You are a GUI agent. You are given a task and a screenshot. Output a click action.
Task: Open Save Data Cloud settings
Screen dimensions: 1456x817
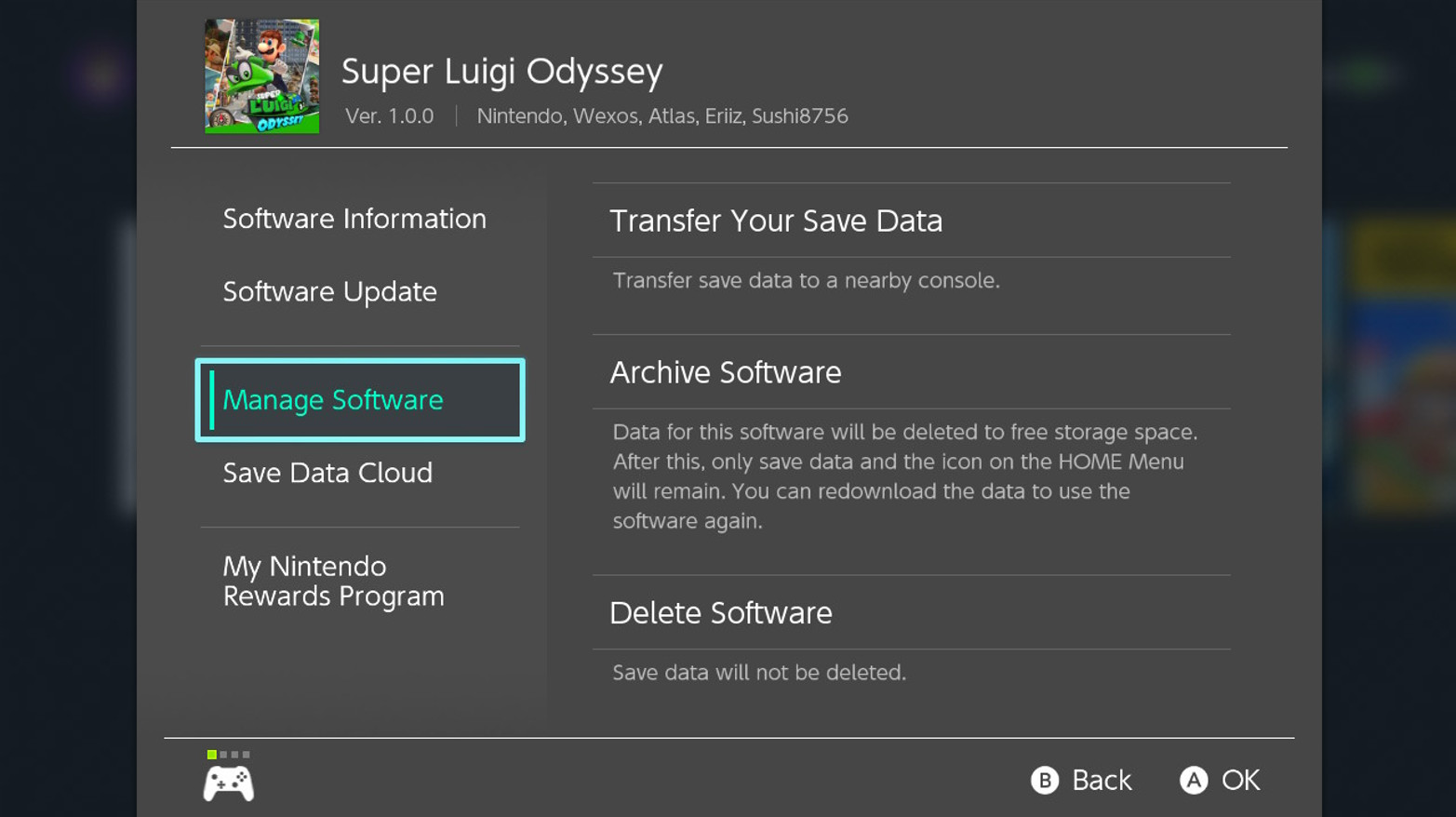(327, 473)
